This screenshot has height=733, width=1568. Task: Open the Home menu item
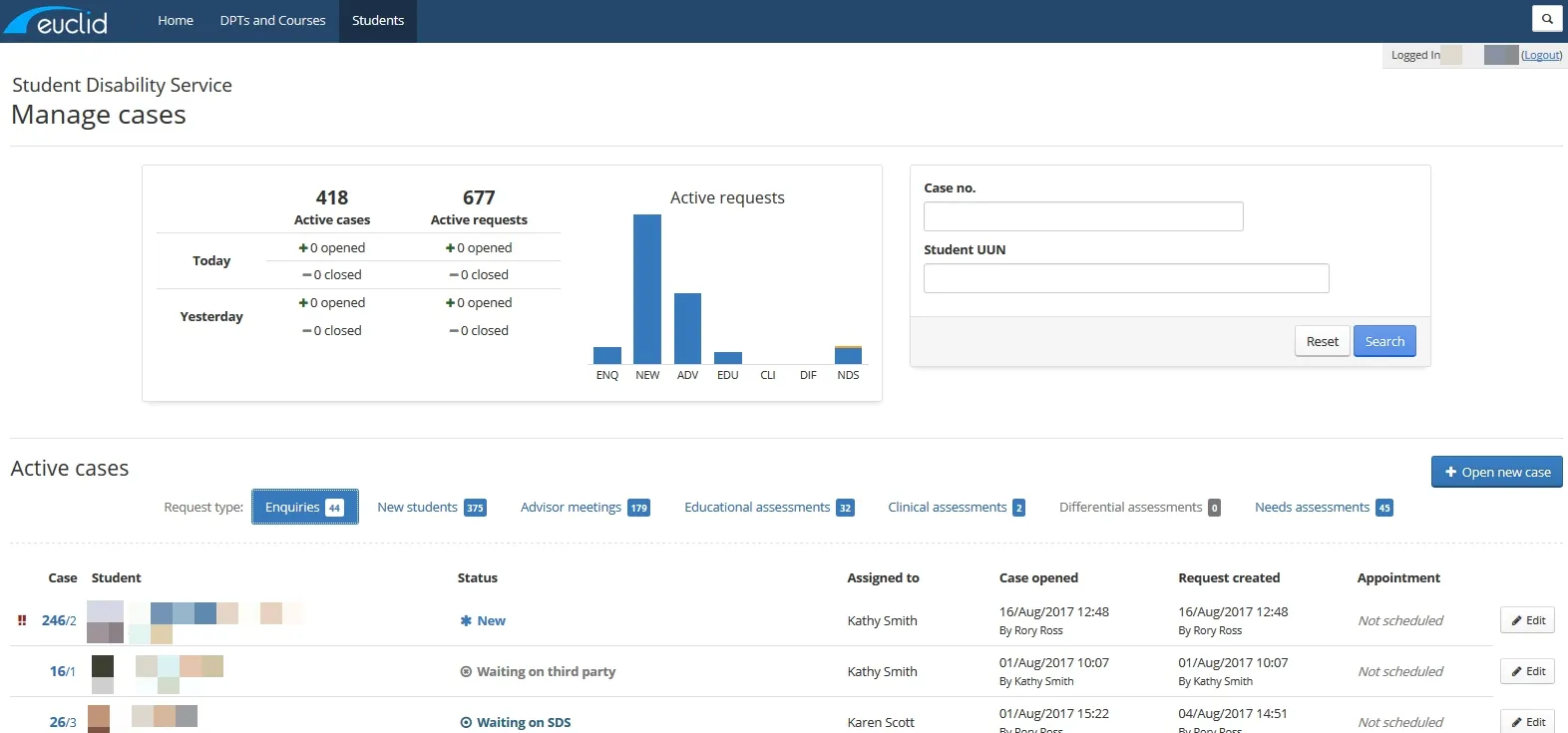[176, 20]
